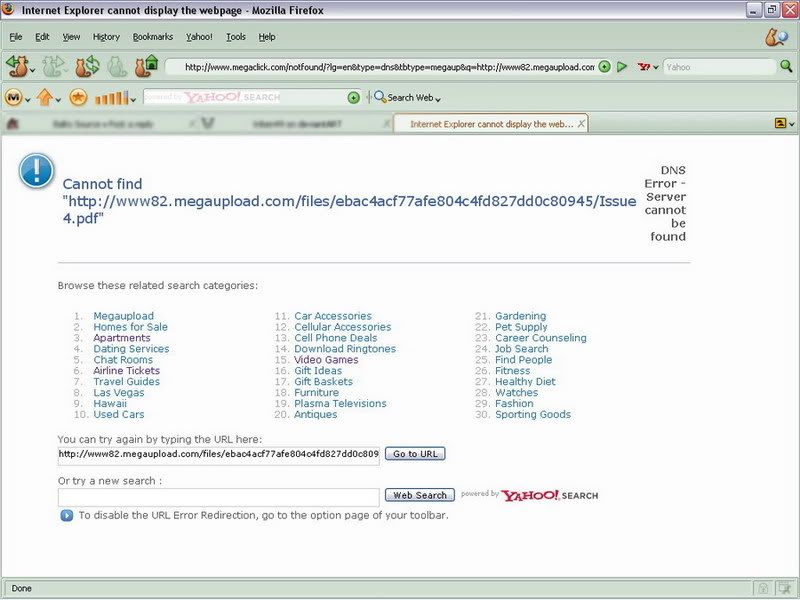Screen dimensions: 800x600
Task: Click the Go to URL button
Action: click(x=415, y=454)
